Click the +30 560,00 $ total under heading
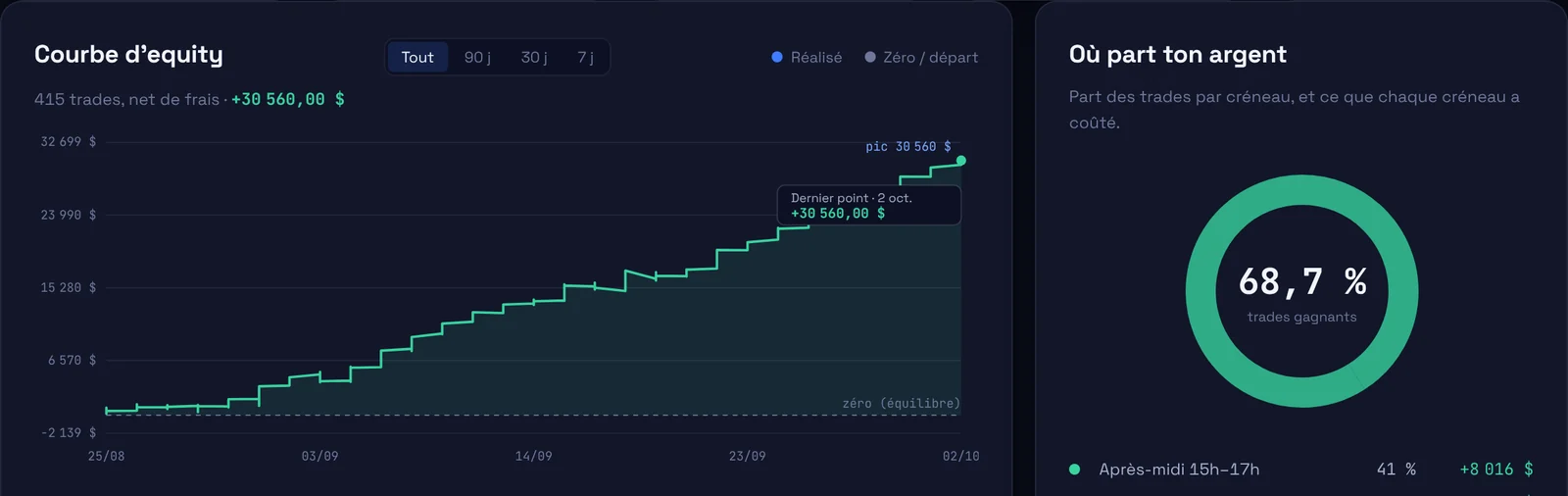Image resolution: width=1568 pixels, height=496 pixels. (x=288, y=99)
